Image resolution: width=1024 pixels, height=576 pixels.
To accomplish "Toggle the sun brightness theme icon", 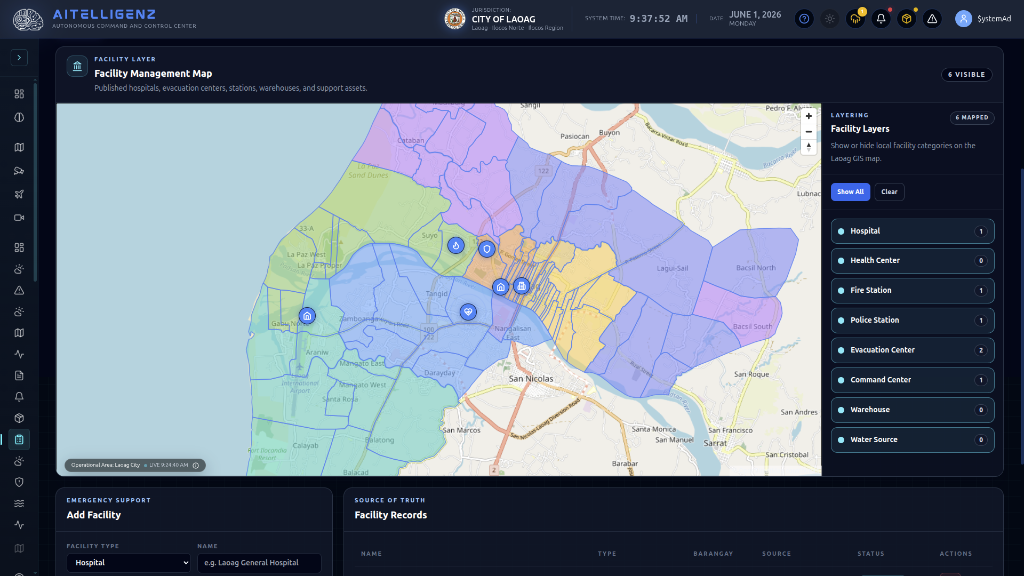I will click(x=829, y=19).
